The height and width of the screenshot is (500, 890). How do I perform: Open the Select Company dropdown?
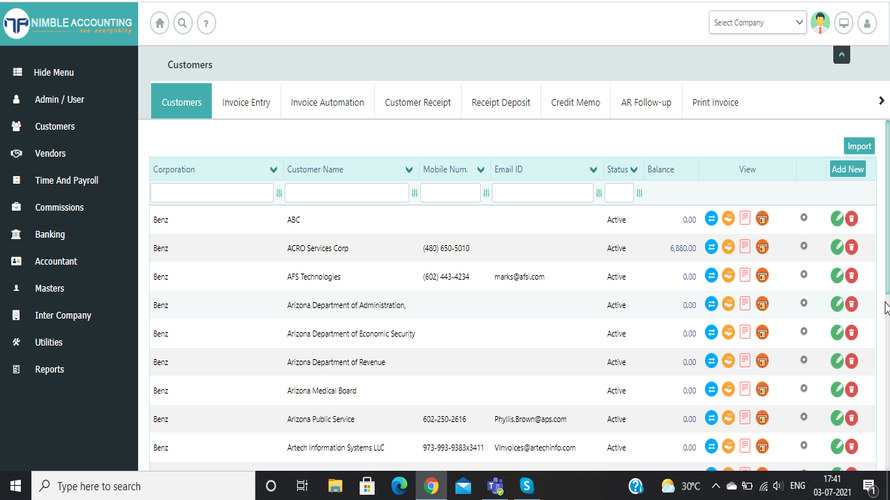click(757, 23)
